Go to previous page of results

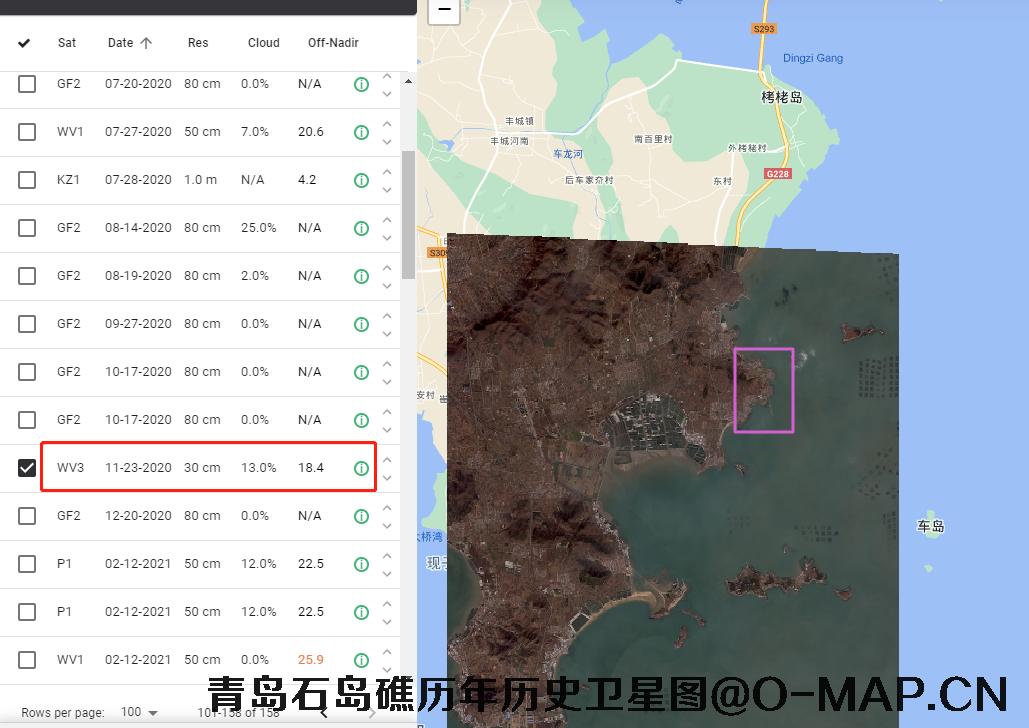(323, 712)
